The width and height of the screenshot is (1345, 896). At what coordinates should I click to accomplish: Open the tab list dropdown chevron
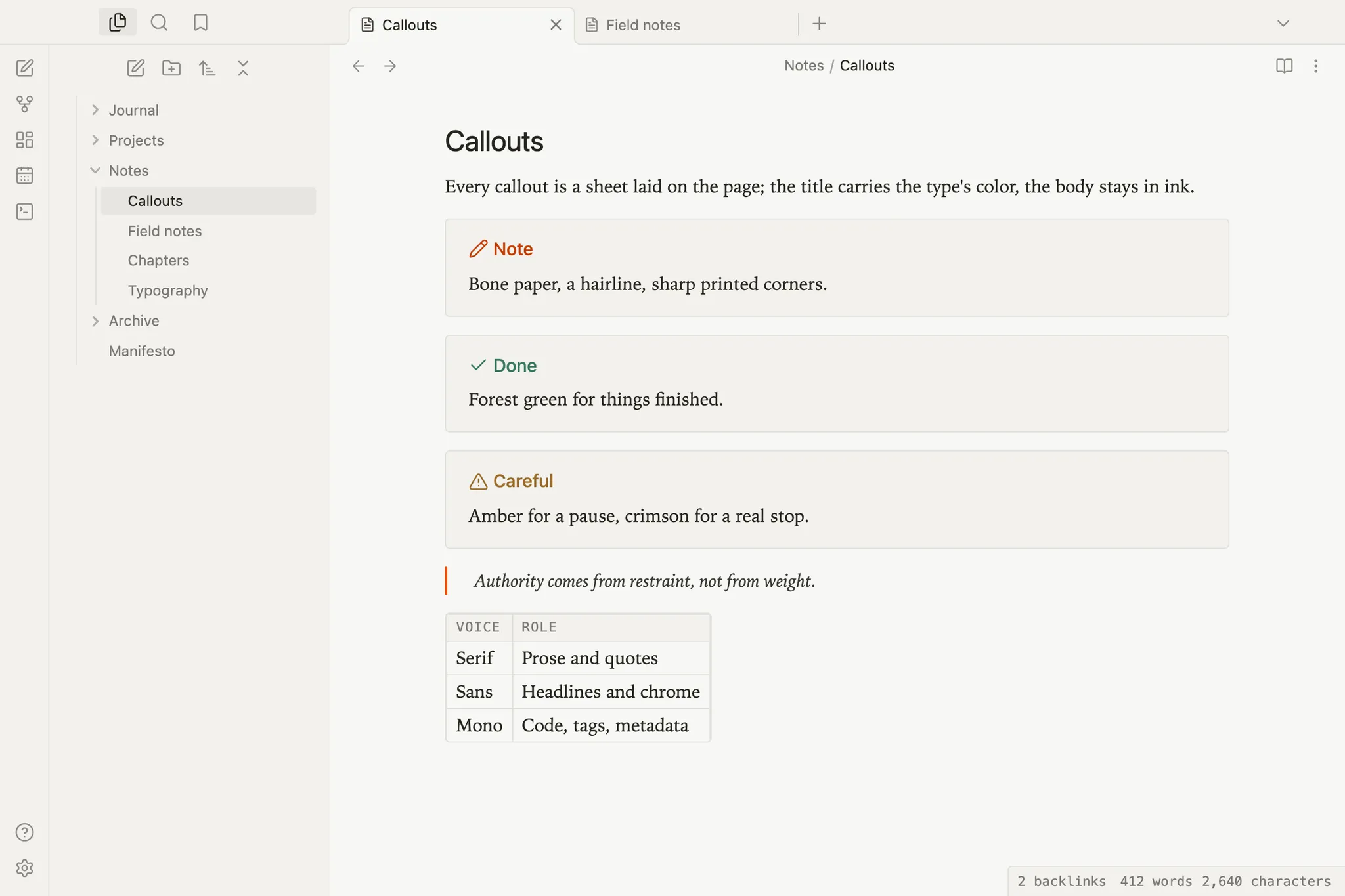[x=1283, y=24]
